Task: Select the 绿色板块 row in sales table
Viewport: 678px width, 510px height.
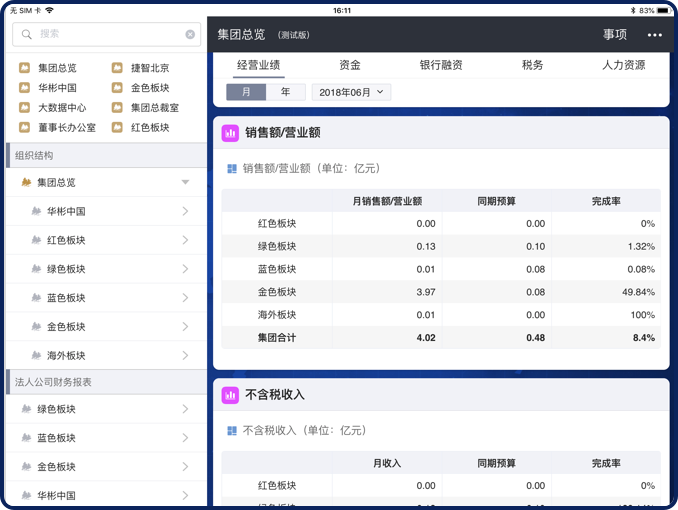Action: coord(441,247)
